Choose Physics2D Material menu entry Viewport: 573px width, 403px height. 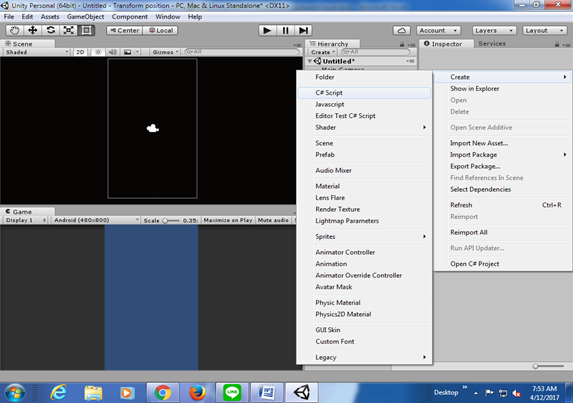(364, 314)
